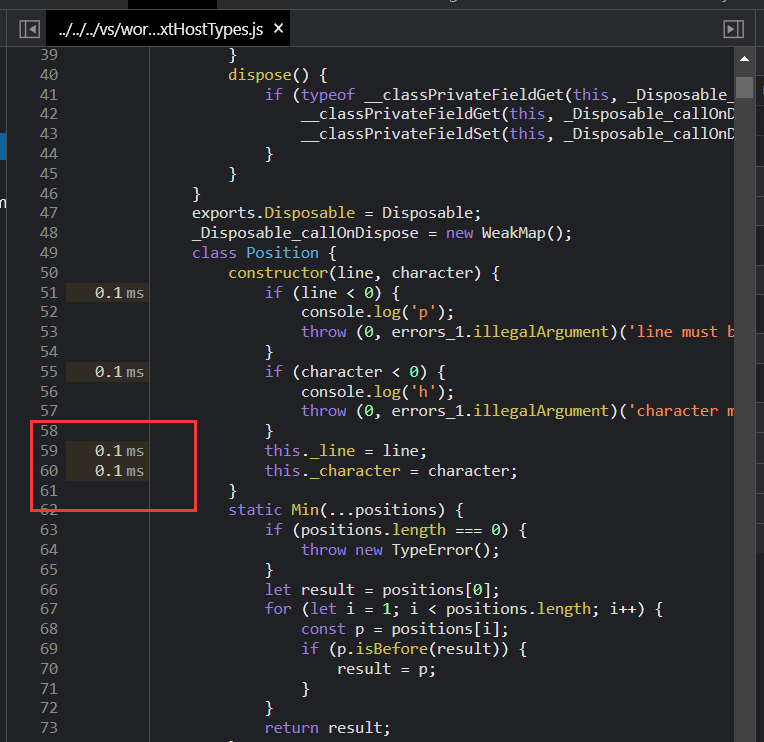Click 'throw new TypeError();' statement
Image resolution: width=764 pixels, height=742 pixels.
400,550
